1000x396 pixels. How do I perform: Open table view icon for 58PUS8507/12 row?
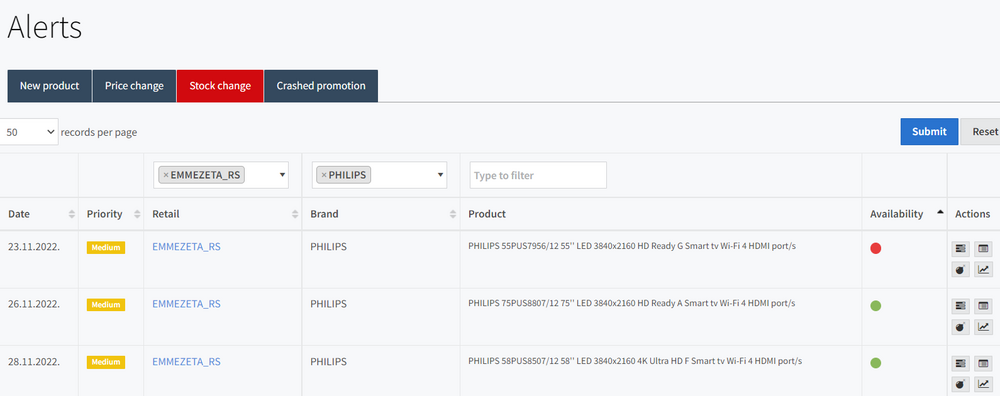pyautogui.click(x=983, y=363)
